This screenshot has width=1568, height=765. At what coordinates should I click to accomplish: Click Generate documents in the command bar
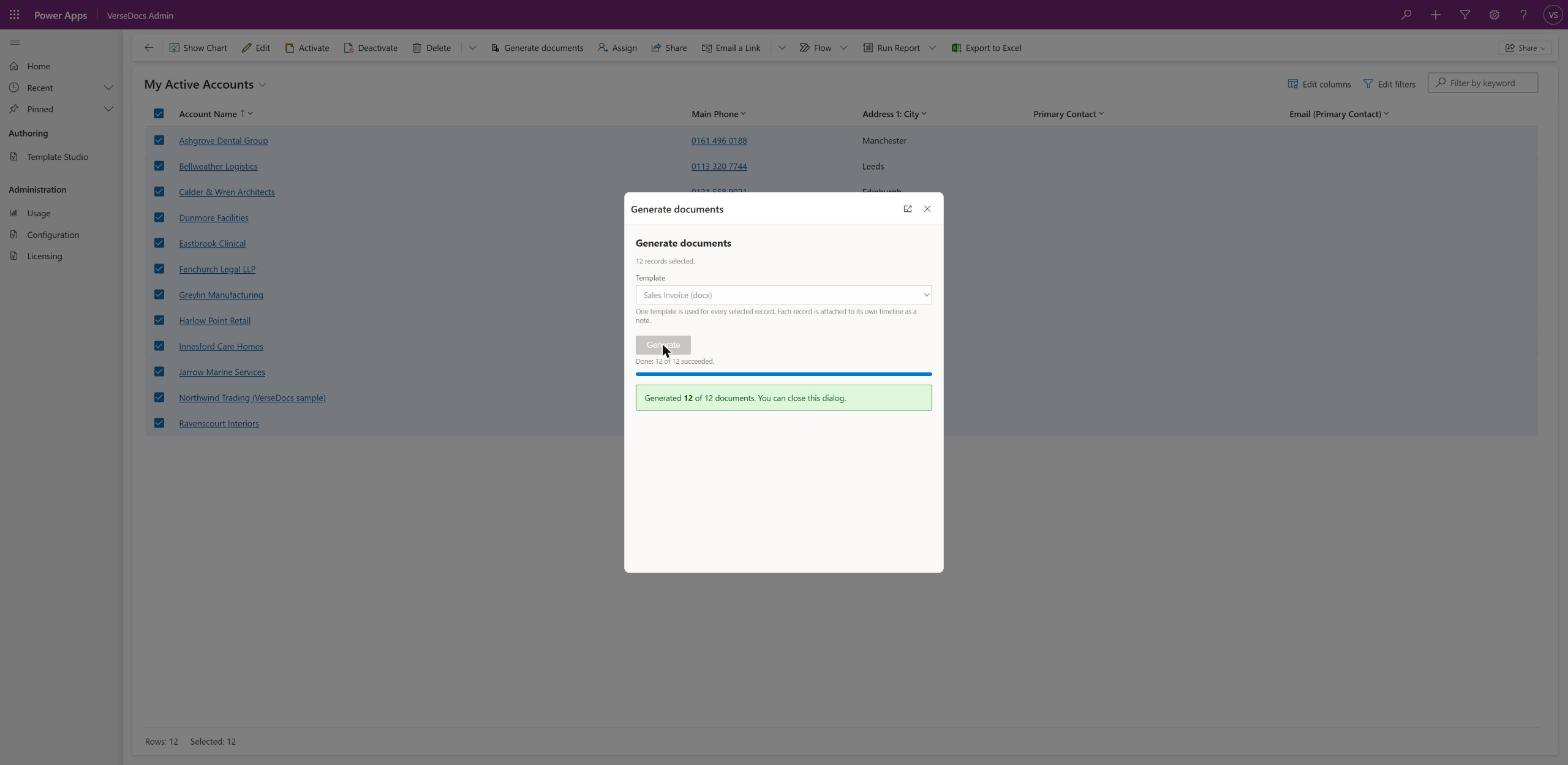537,48
